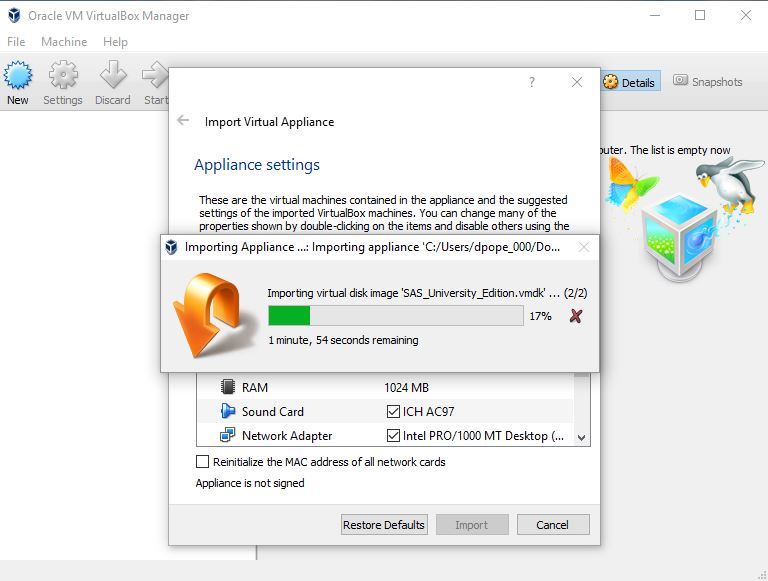Click the green import progress bar
Image resolution: width=768 pixels, height=581 pixels.
(x=396, y=315)
